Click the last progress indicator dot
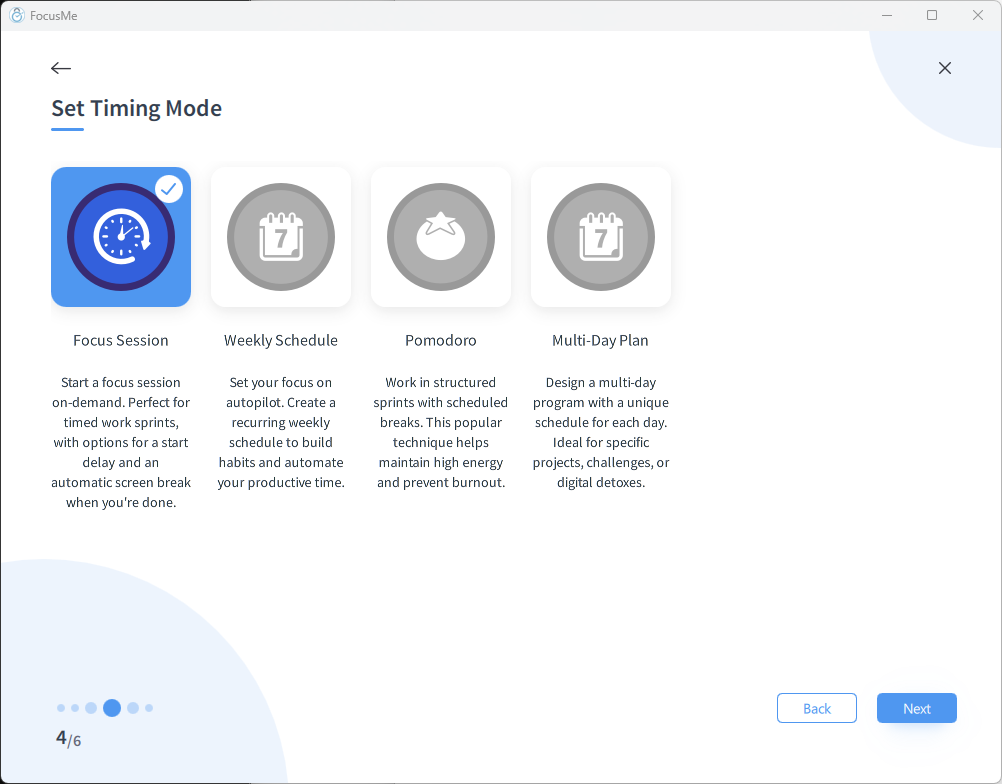 click(149, 708)
